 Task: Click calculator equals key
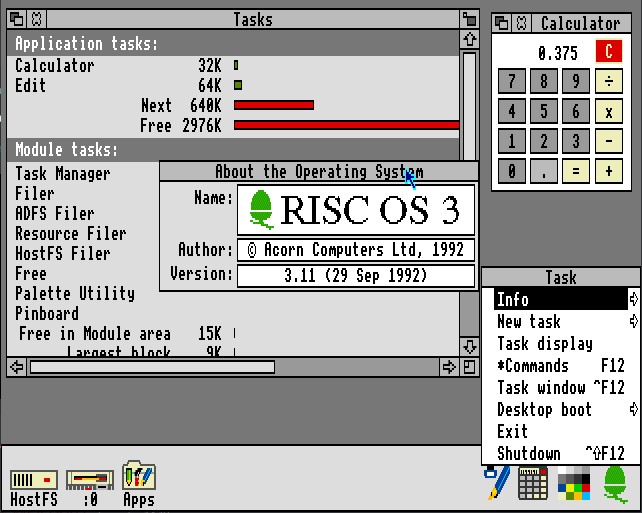coord(576,171)
